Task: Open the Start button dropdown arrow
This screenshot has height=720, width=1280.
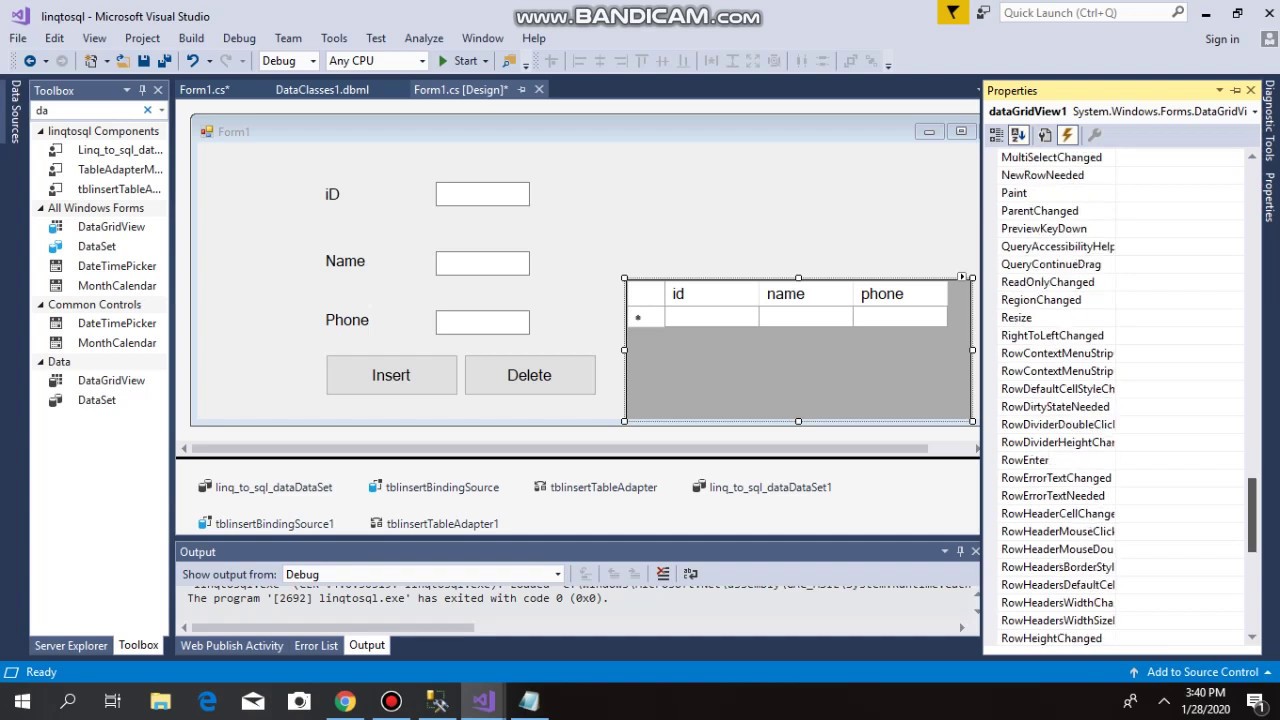Action: (x=485, y=61)
